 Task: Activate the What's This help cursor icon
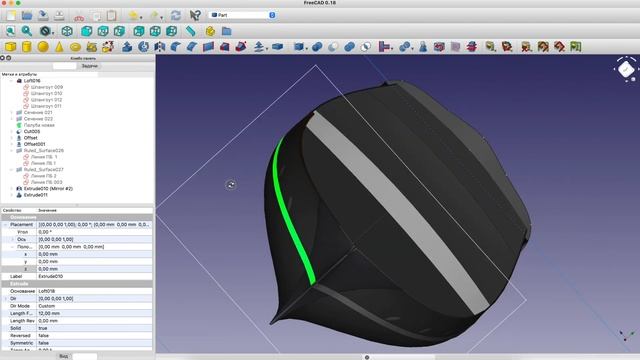195,16
